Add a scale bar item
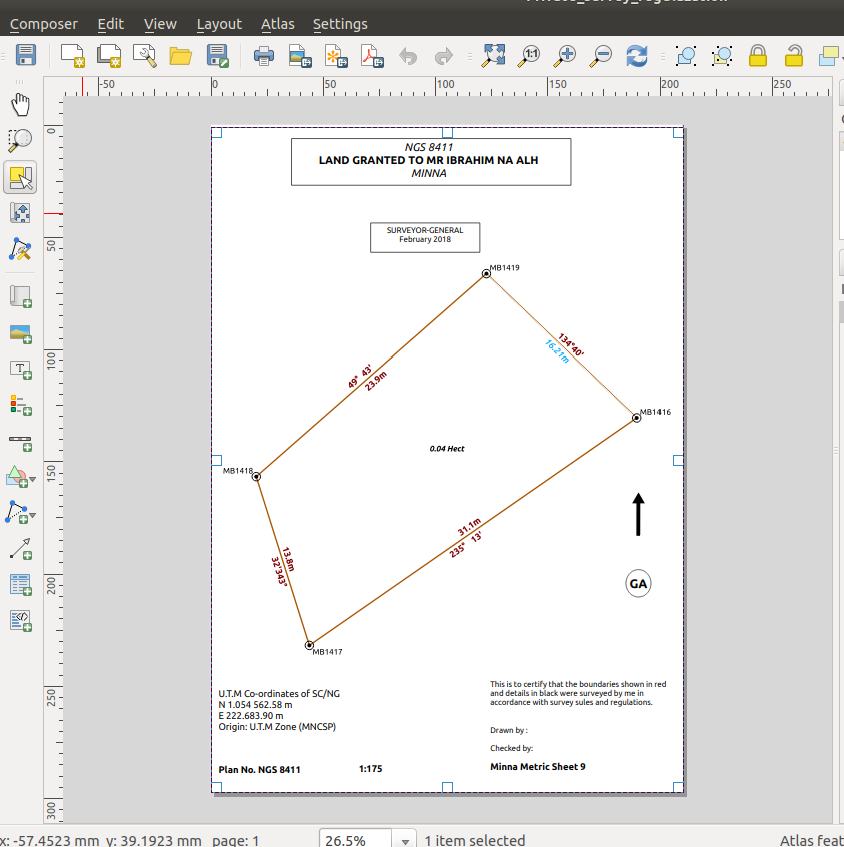Screen dimensions: 844x847 (20, 440)
